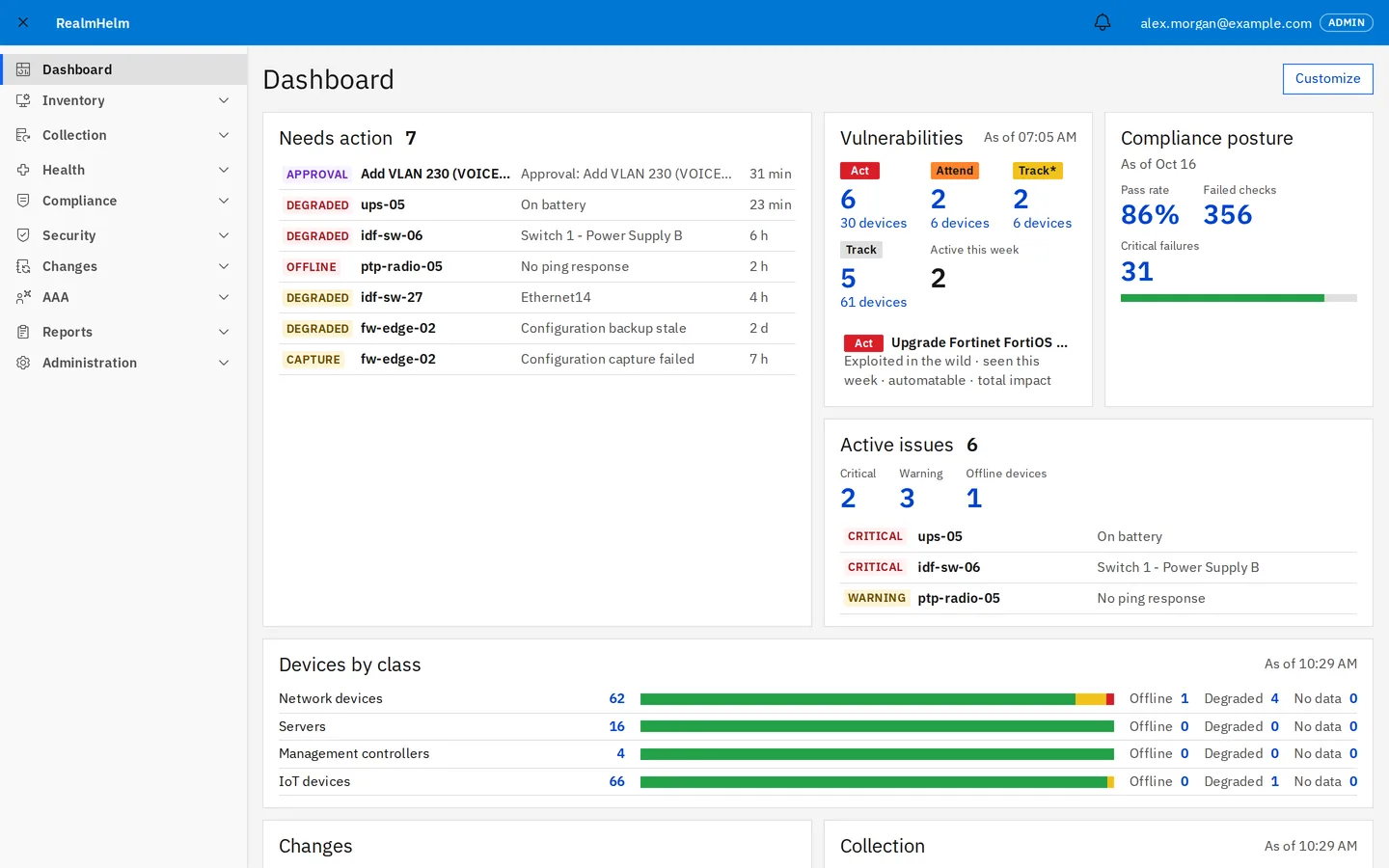The width and height of the screenshot is (1389, 868).
Task: Click the Dashboard sidebar icon
Action: tap(23, 69)
